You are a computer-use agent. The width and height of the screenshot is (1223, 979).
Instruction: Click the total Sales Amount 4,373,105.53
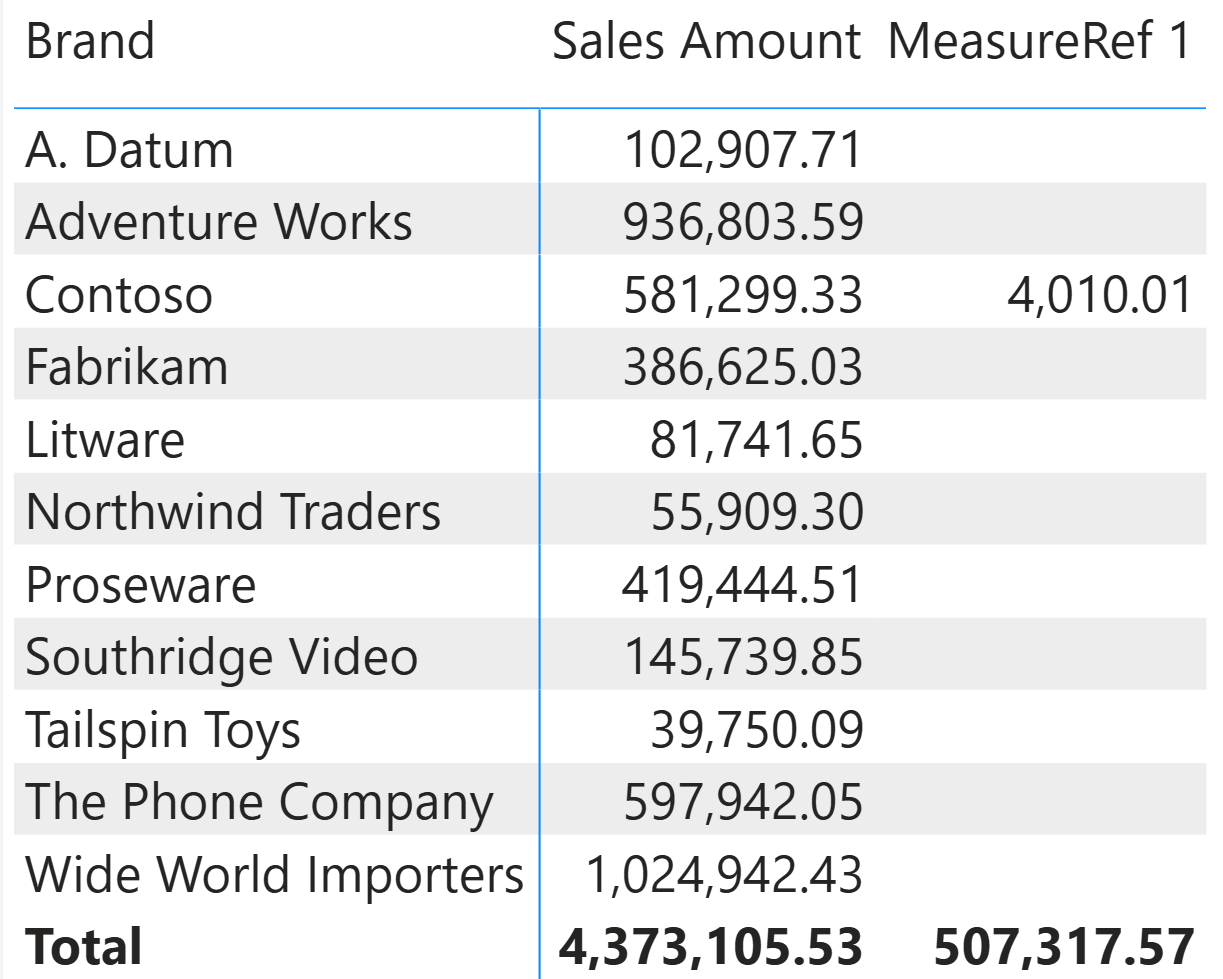(710, 946)
